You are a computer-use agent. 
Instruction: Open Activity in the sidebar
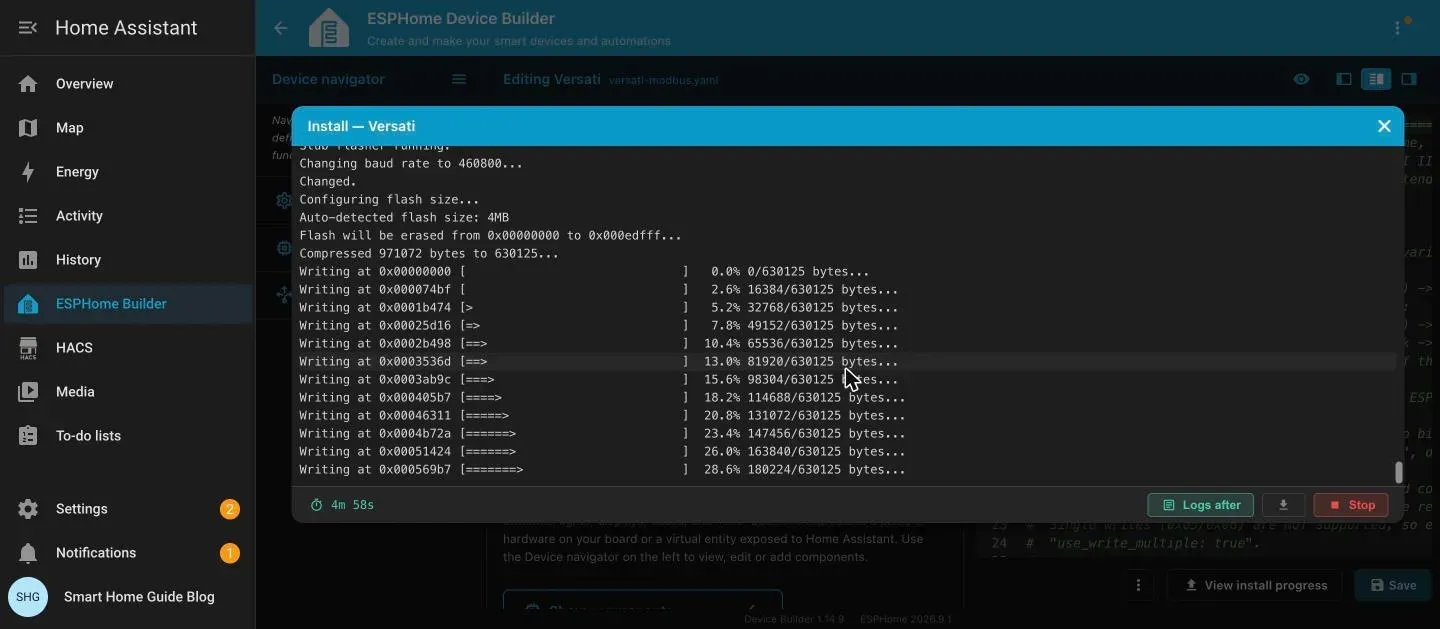[x=128, y=216]
